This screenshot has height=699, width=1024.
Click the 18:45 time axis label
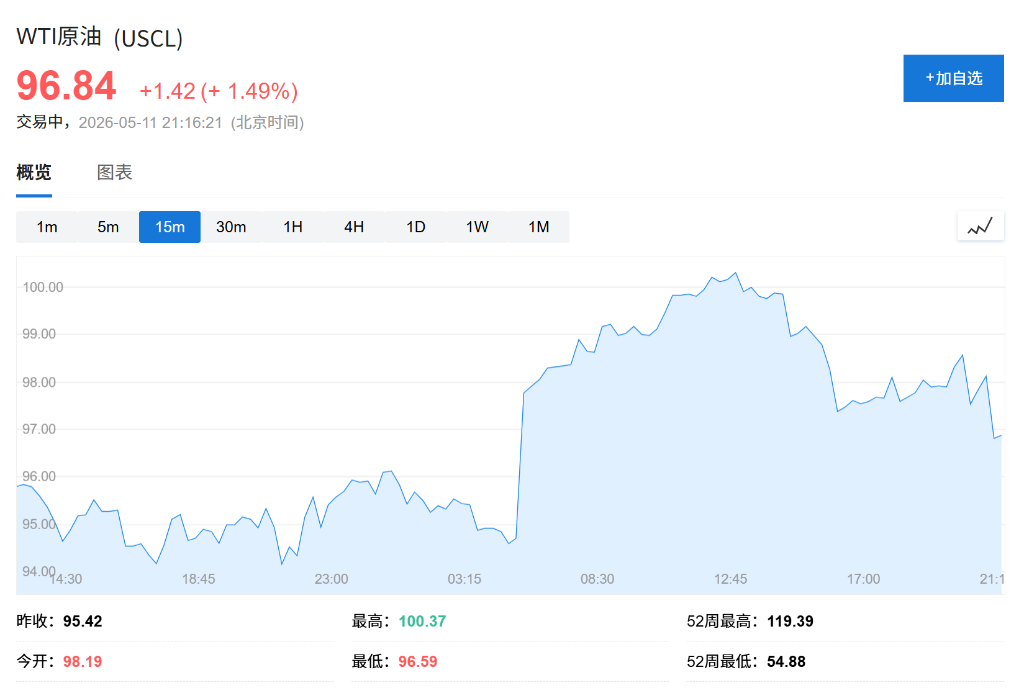[x=199, y=579]
